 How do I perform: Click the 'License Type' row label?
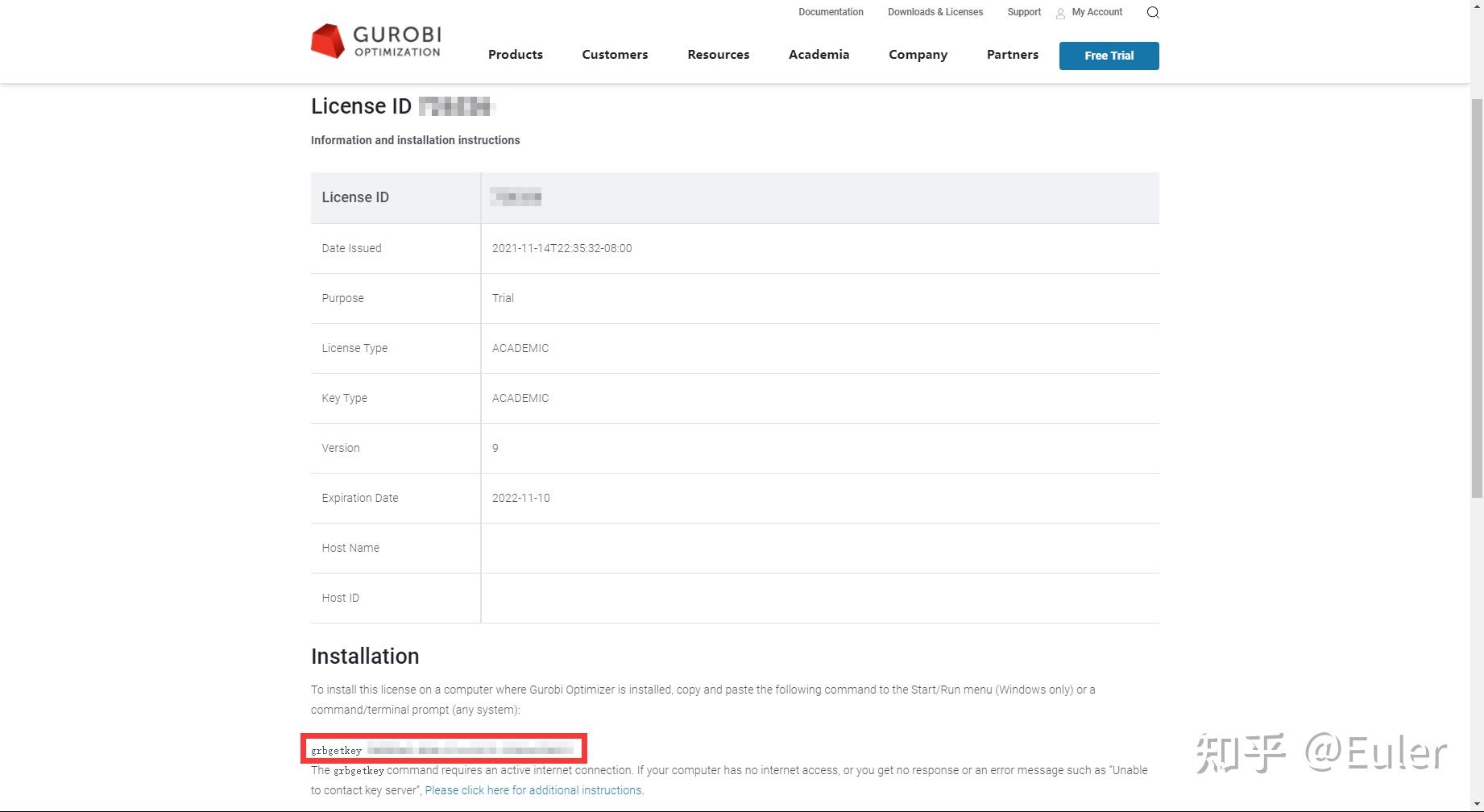[x=354, y=348]
